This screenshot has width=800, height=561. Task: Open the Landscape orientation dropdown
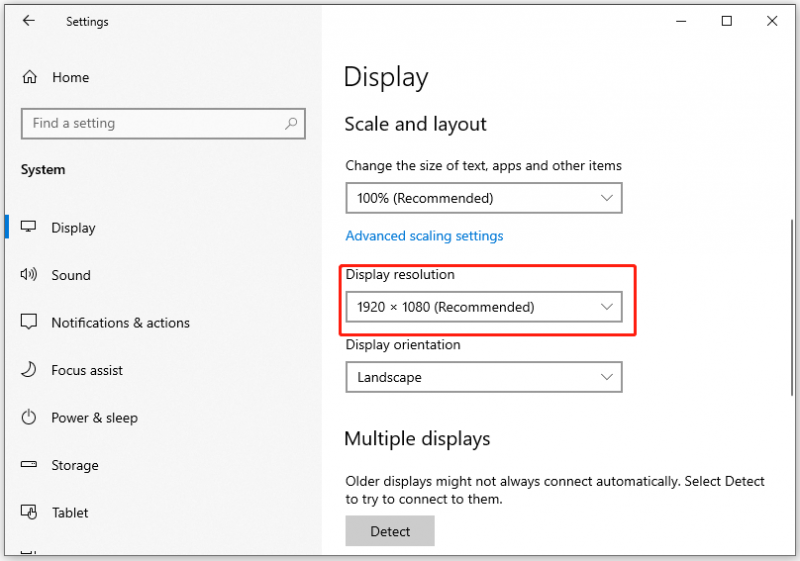(x=484, y=377)
